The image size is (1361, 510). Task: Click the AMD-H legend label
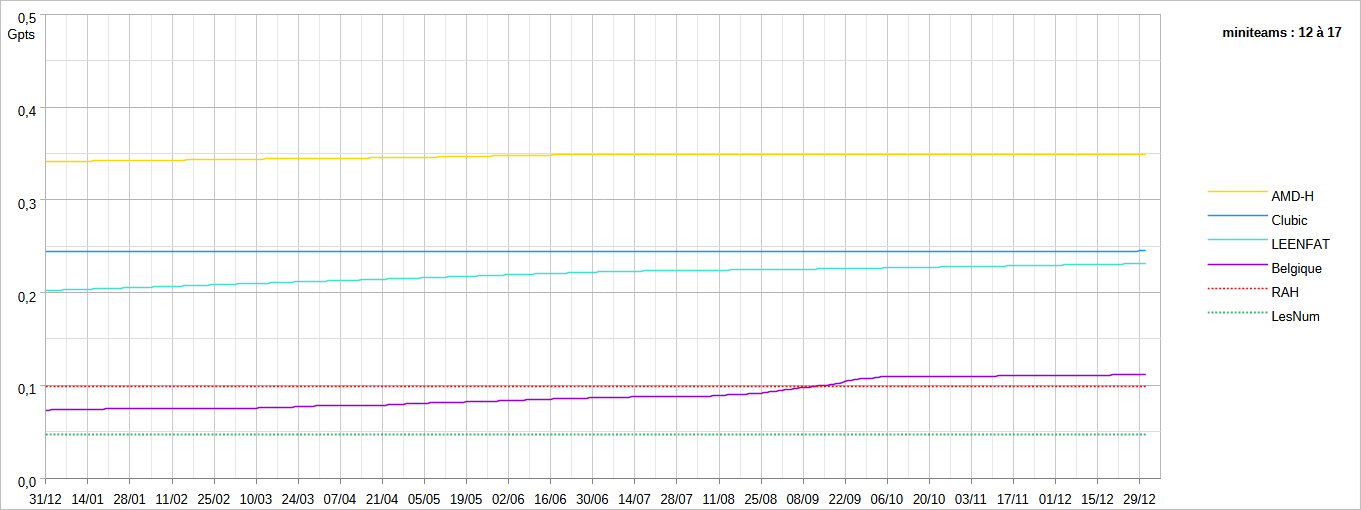[1292, 196]
